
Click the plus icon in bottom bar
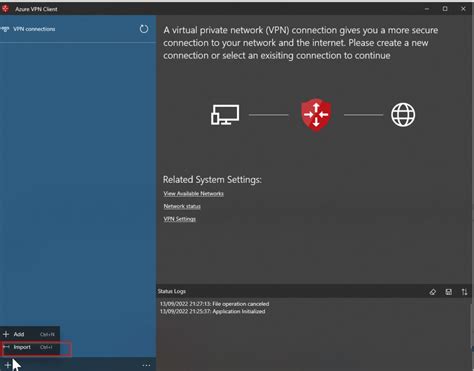(x=8, y=365)
